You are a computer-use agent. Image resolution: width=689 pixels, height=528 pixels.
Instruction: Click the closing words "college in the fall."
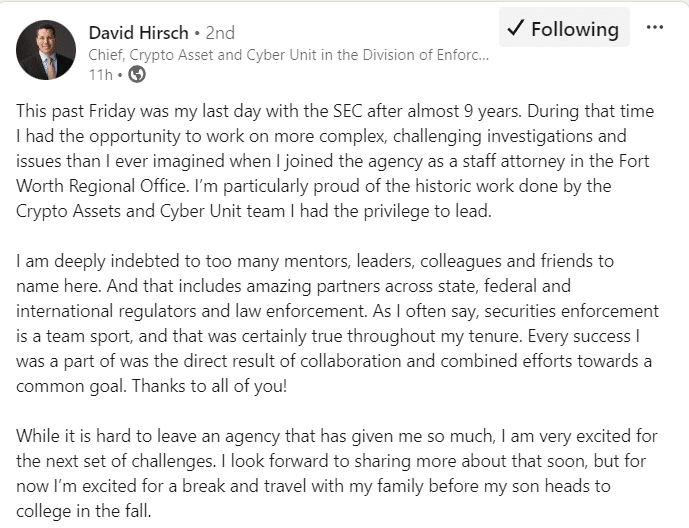[x=83, y=511]
